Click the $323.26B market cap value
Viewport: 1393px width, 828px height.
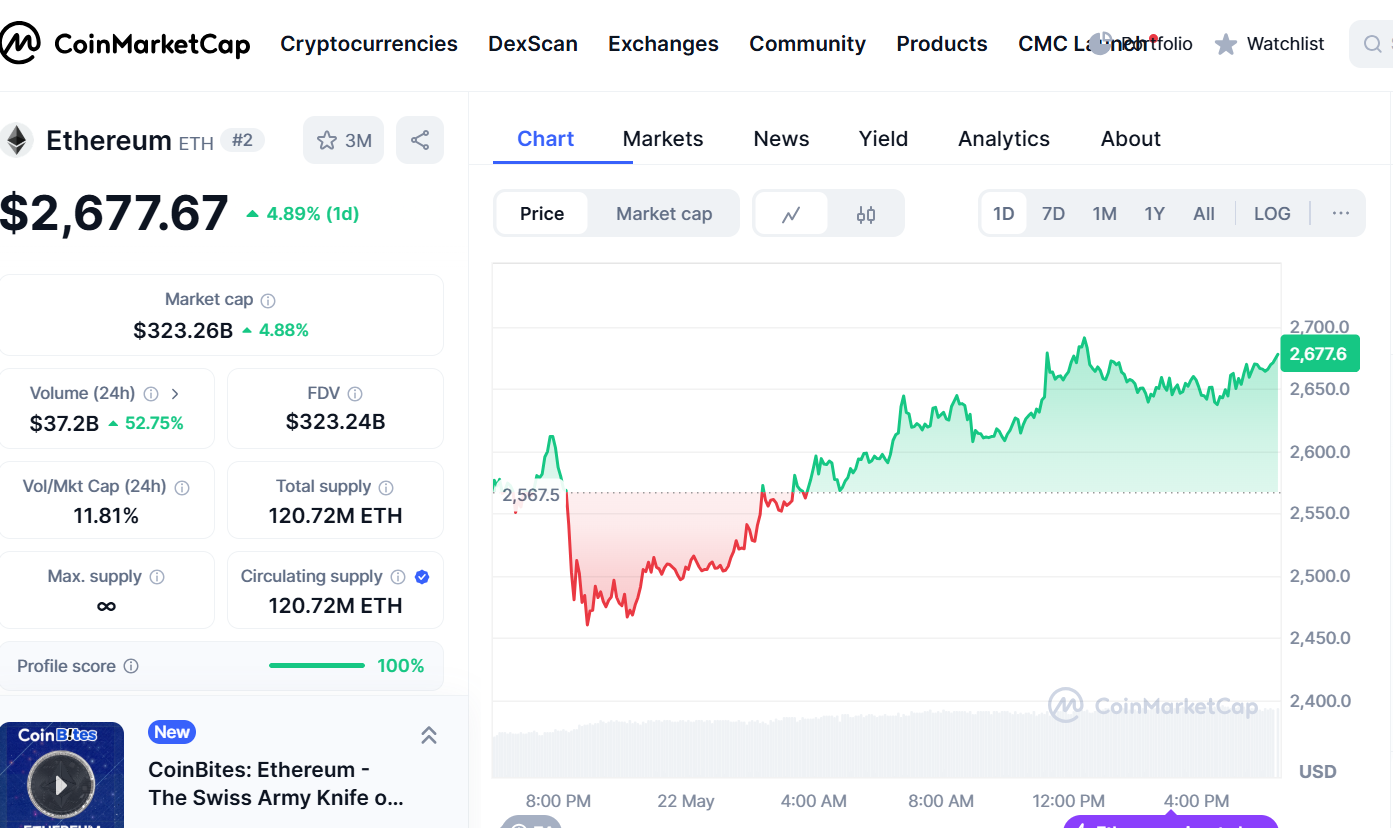coord(183,330)
